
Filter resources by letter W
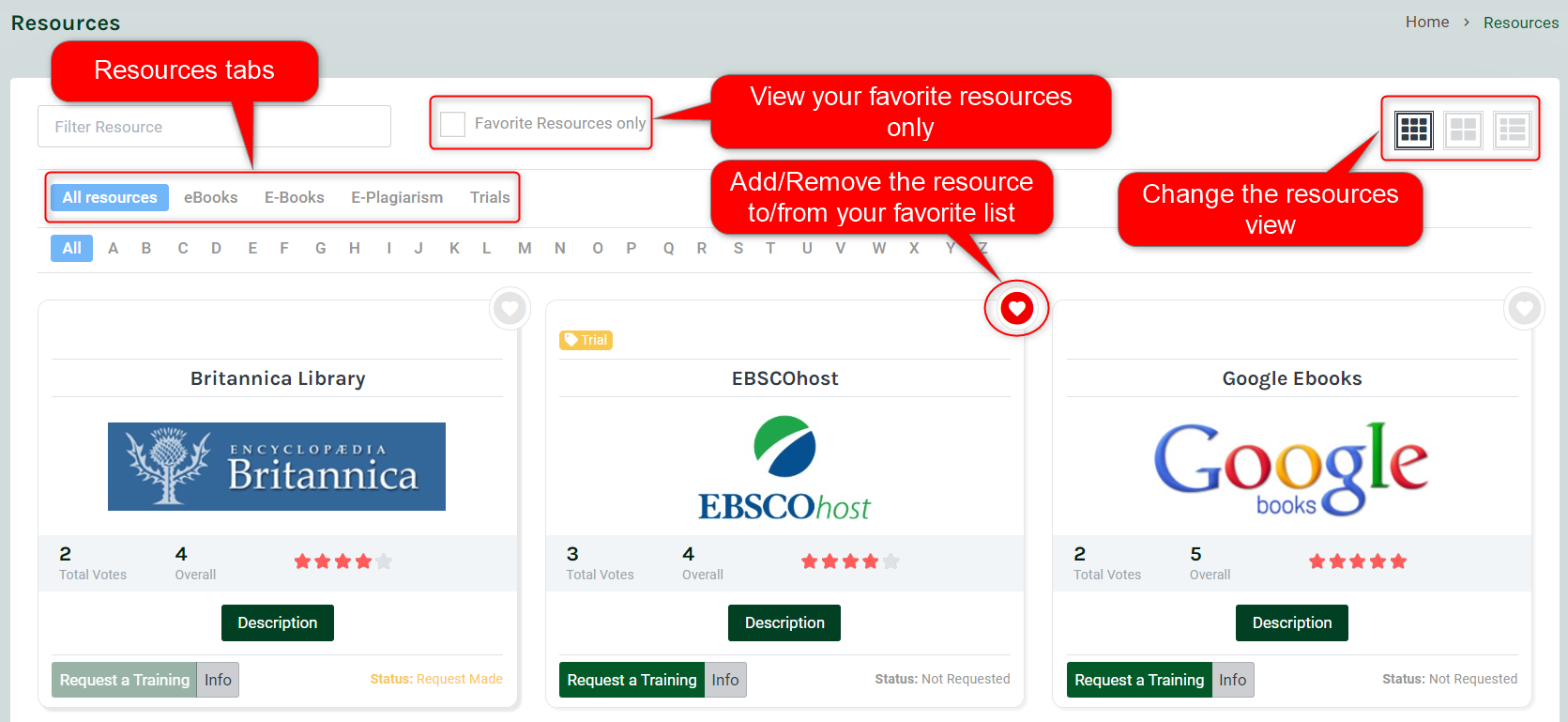point(879,248)
